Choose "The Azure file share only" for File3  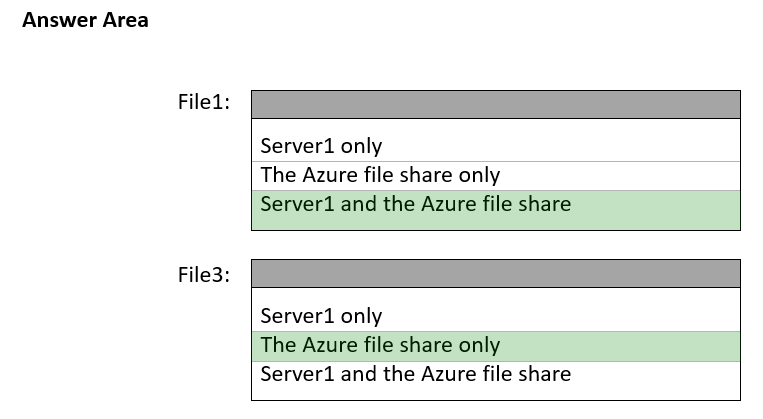(x=380, y=346)
